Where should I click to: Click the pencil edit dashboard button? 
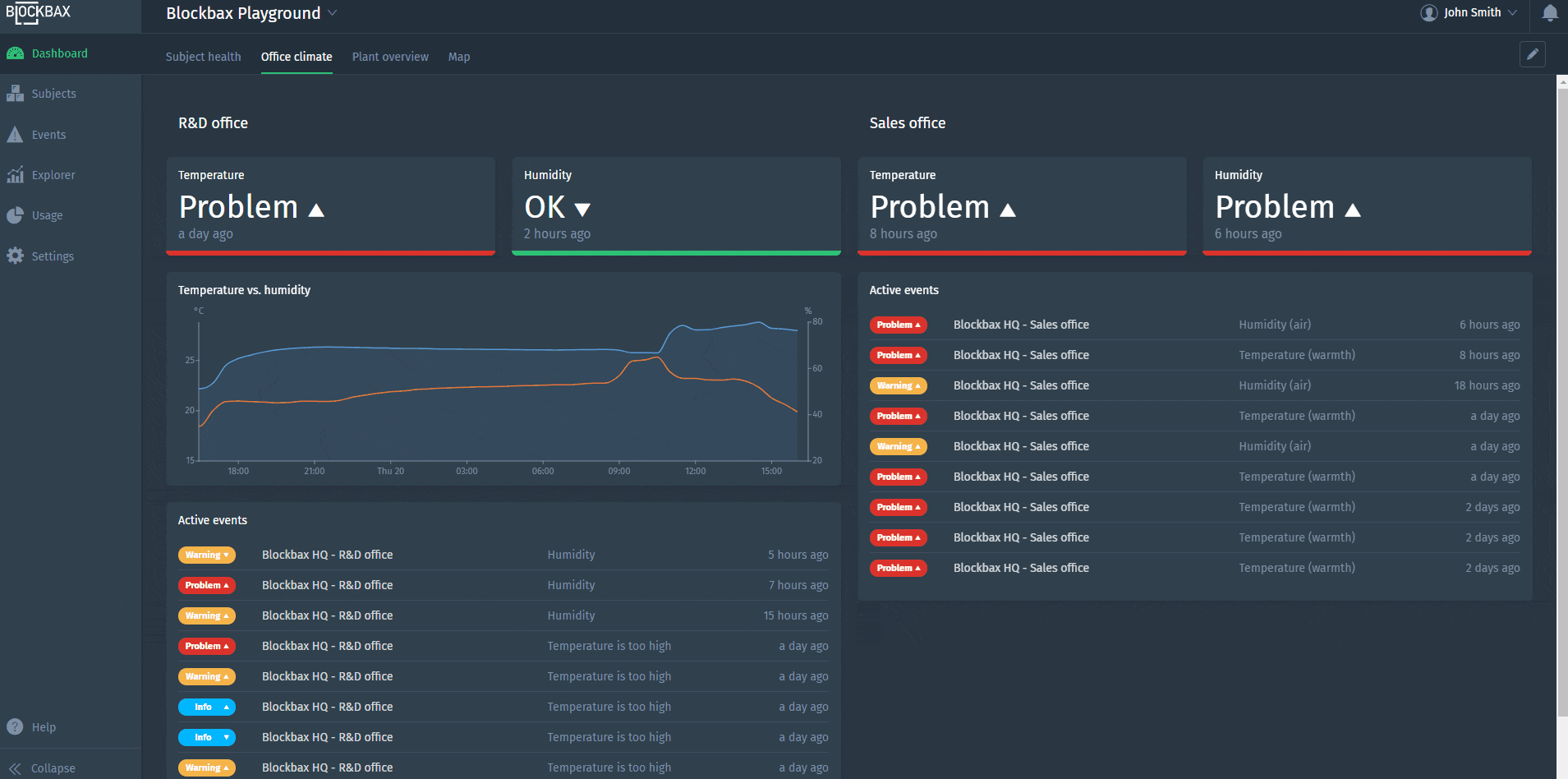click(1532, 54)
